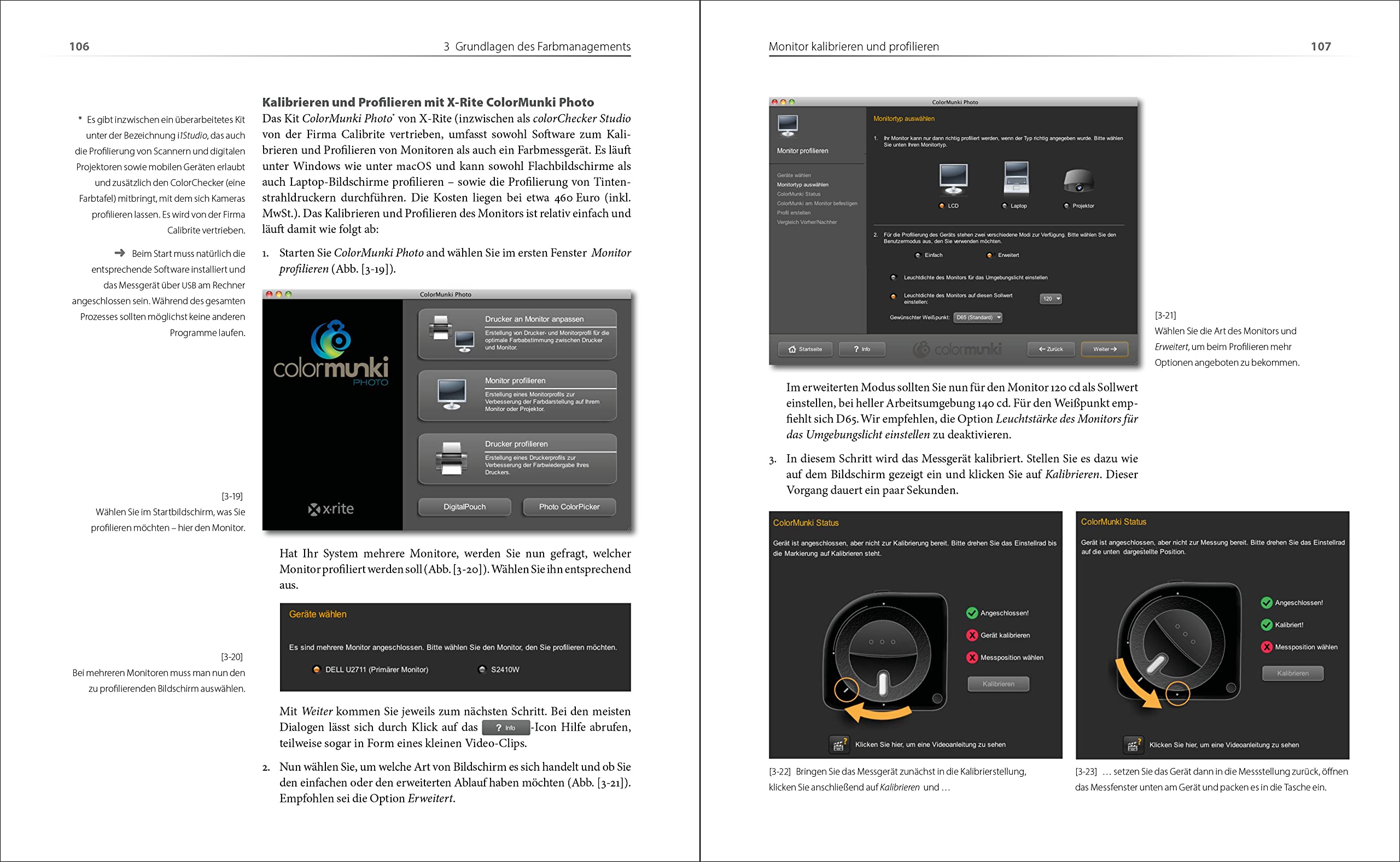Go to 'ColorMunki am Monitor befestigen' sidebar step
This screenshot has width=1400, height=862.
click(816, 203)
